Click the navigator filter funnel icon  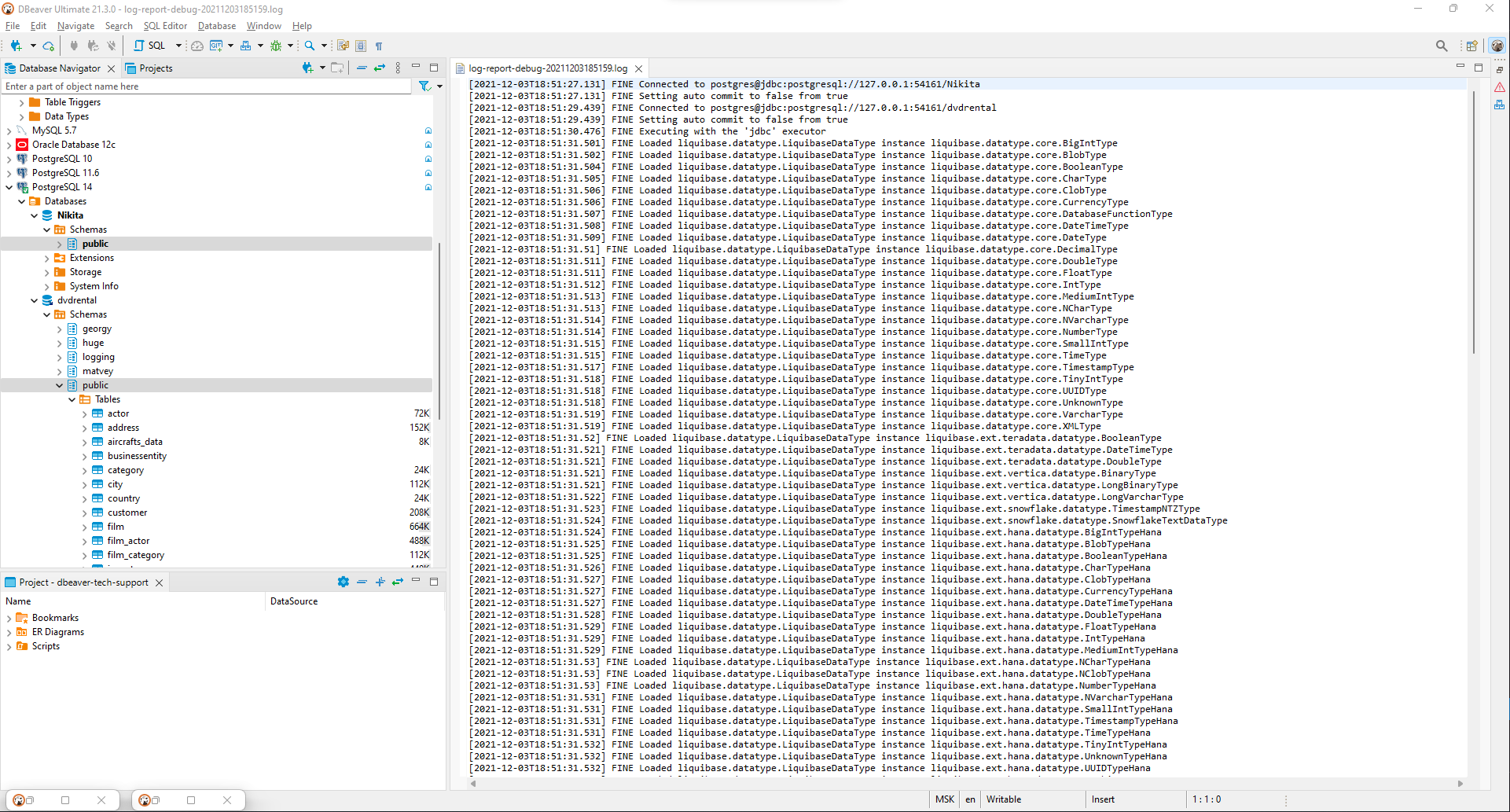tap(424, 86)
